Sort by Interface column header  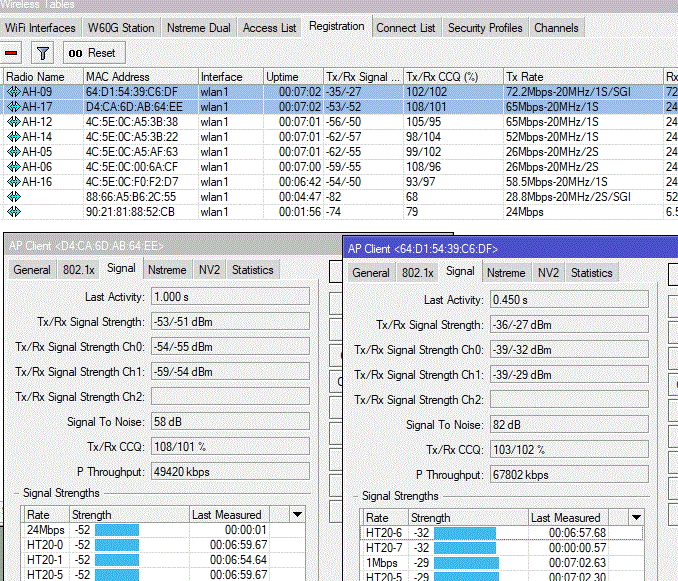coord(230,77)
